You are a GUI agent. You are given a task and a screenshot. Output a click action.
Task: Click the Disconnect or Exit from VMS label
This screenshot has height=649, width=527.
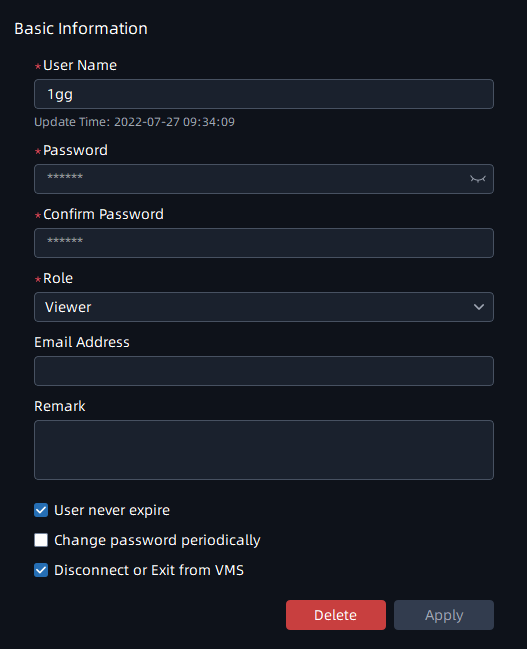pos(149,570)
